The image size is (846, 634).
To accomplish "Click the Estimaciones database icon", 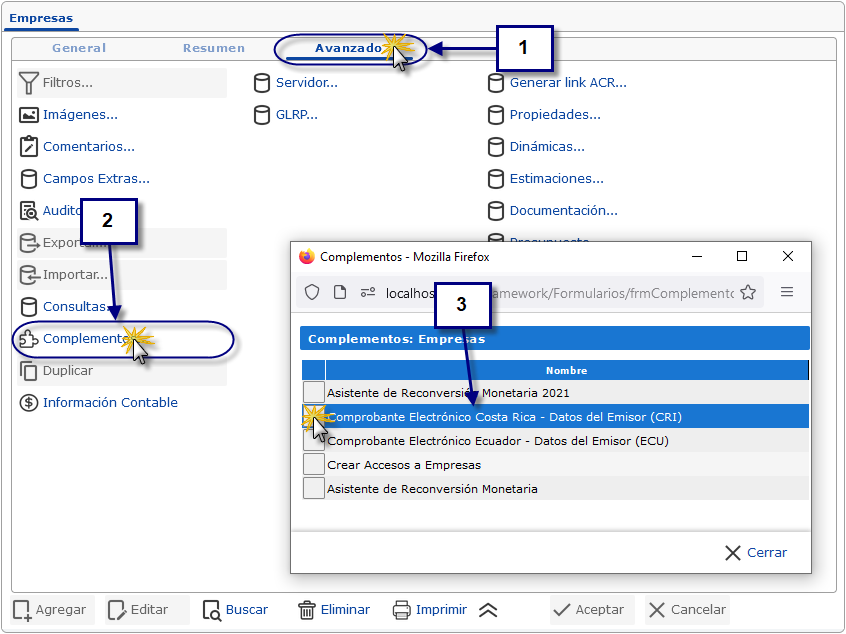I will [x=495, y=179].
